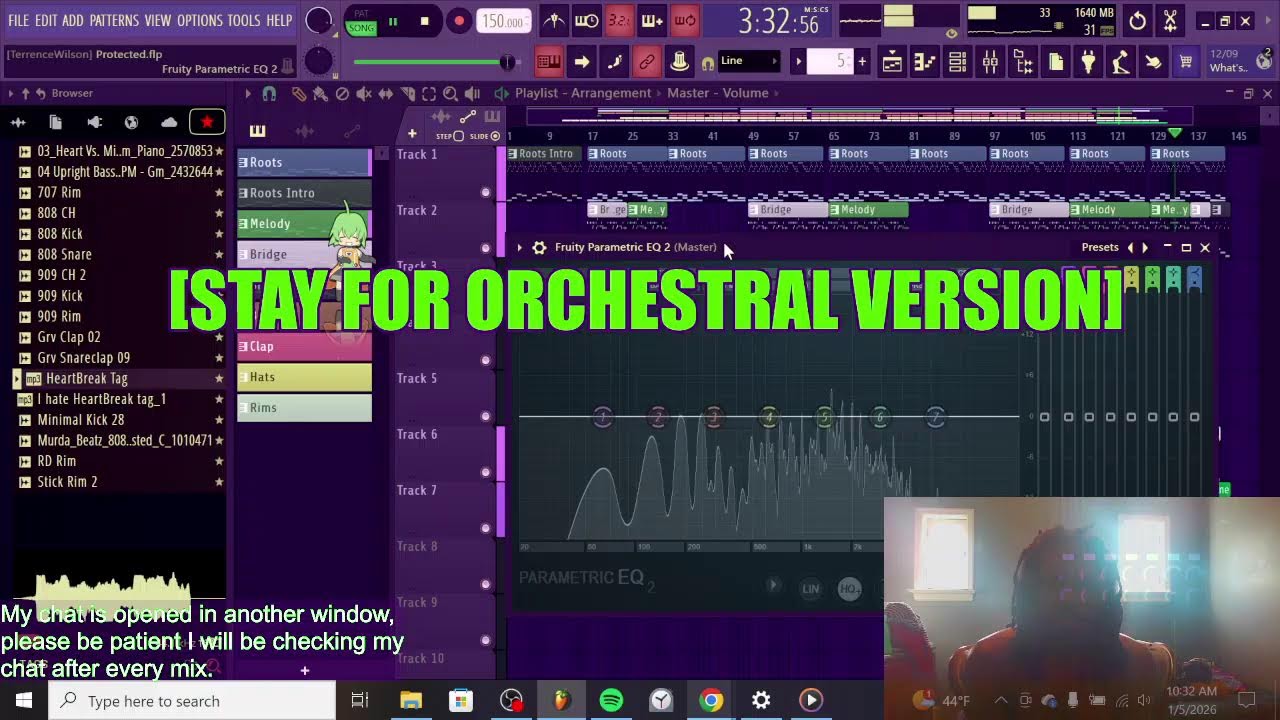Select the Roots Intro pattern

click(x=304, y=193)
